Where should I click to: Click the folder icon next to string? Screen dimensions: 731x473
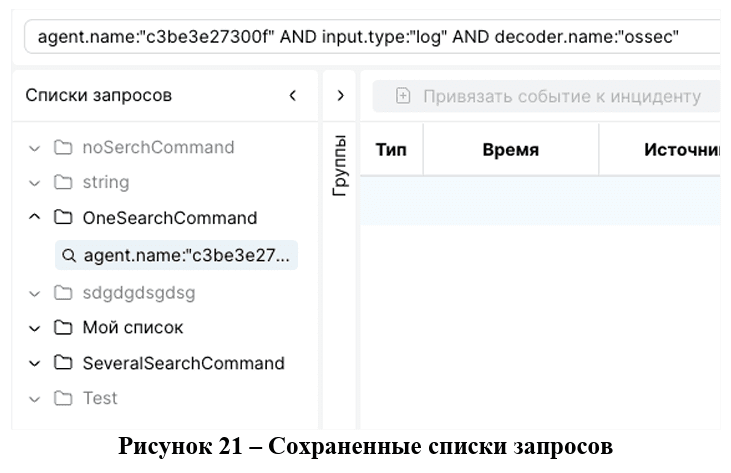pyautogui.click(x=63, y=183)
